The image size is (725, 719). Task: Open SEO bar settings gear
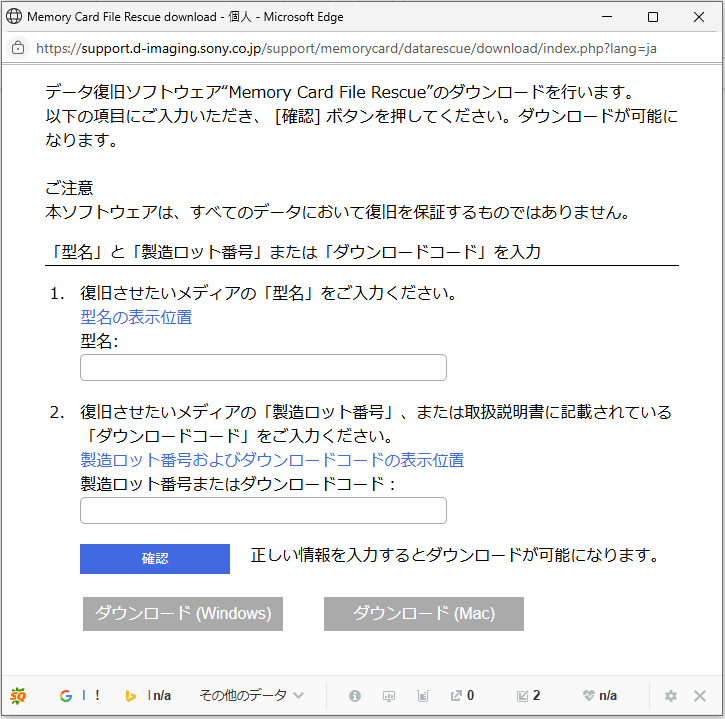click(x=670, y=696)
